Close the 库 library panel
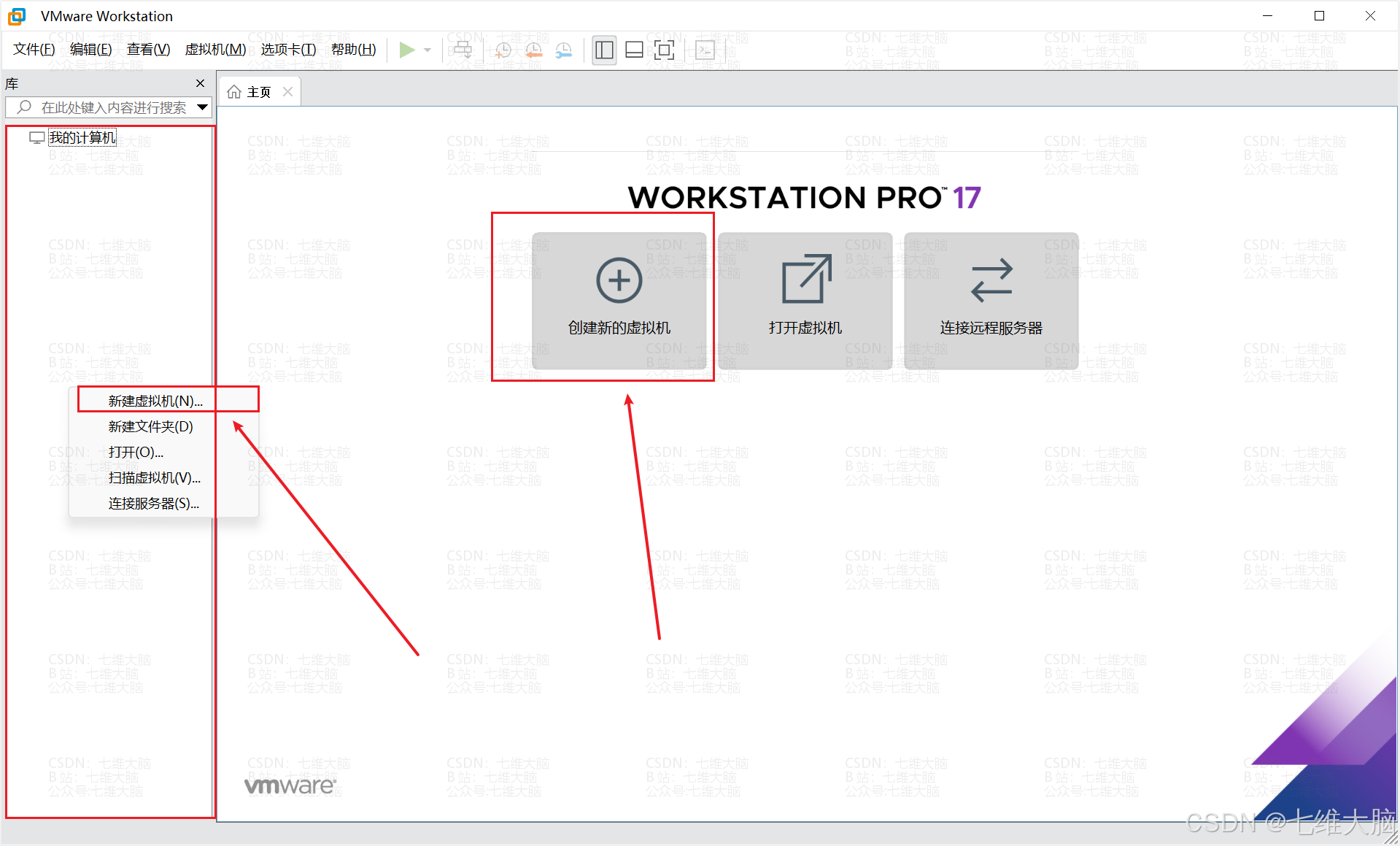1400x846 pixels. pyautogui.click(x=200, y=83)
